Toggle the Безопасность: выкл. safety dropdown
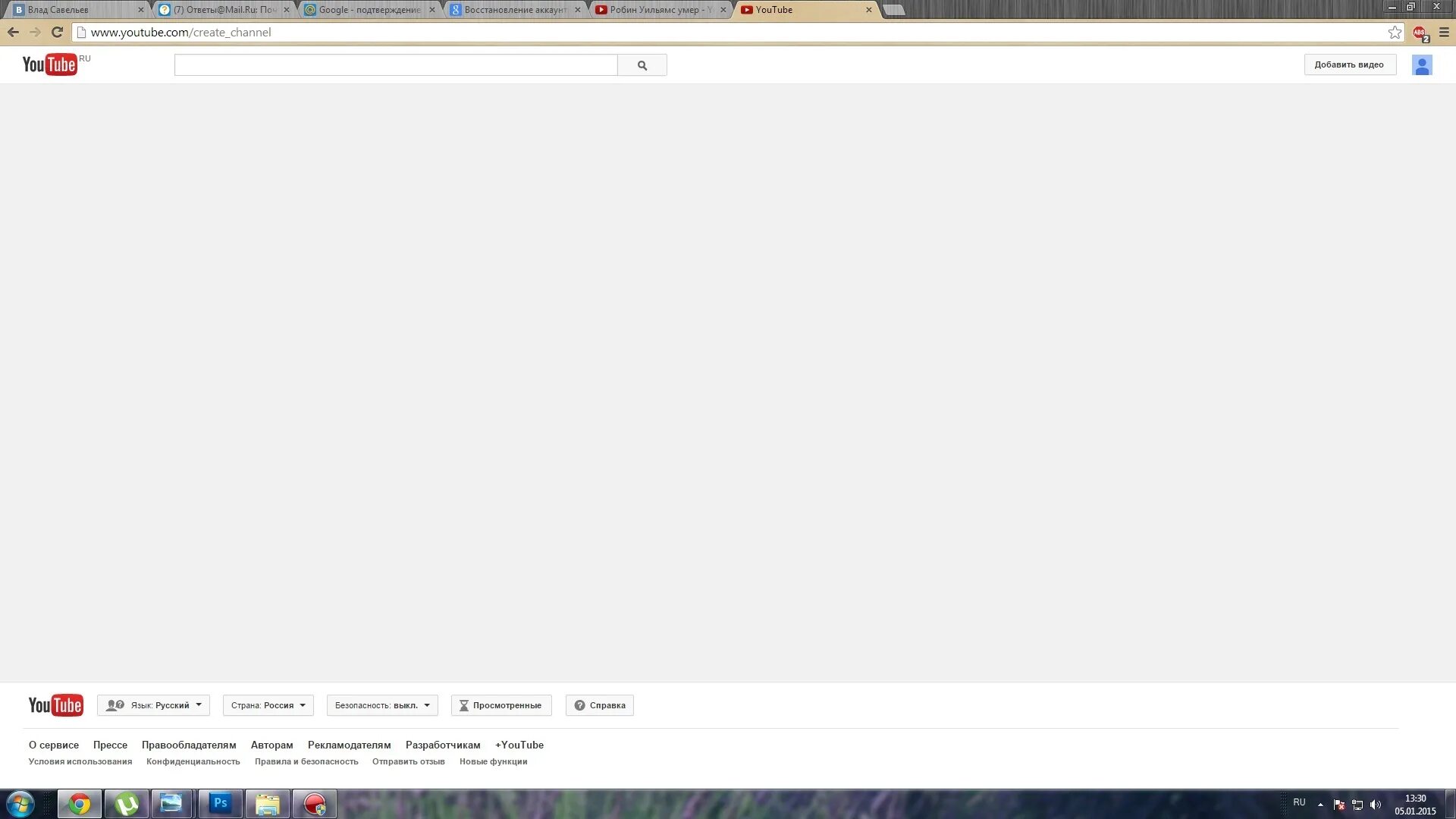This screenshot has height=819, width=1456. (382, 705)
